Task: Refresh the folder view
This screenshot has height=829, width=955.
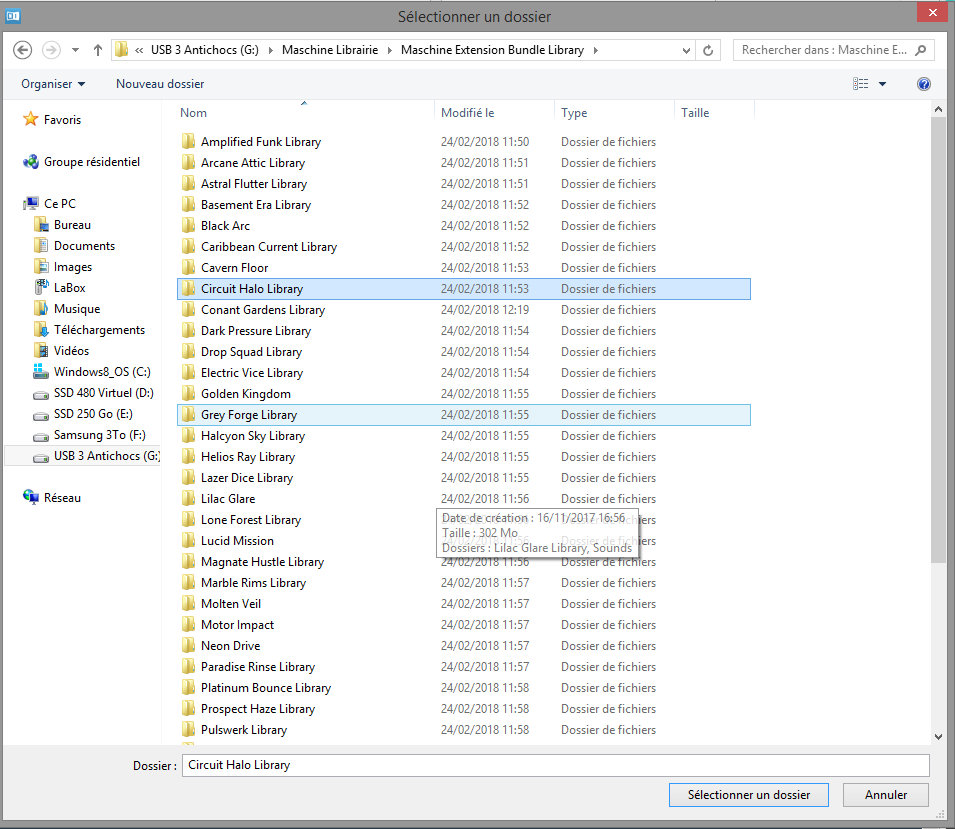Action: click(708, 50)
